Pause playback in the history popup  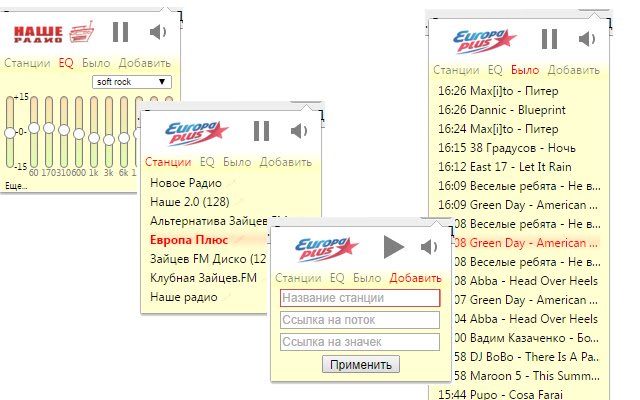[549, 39]
